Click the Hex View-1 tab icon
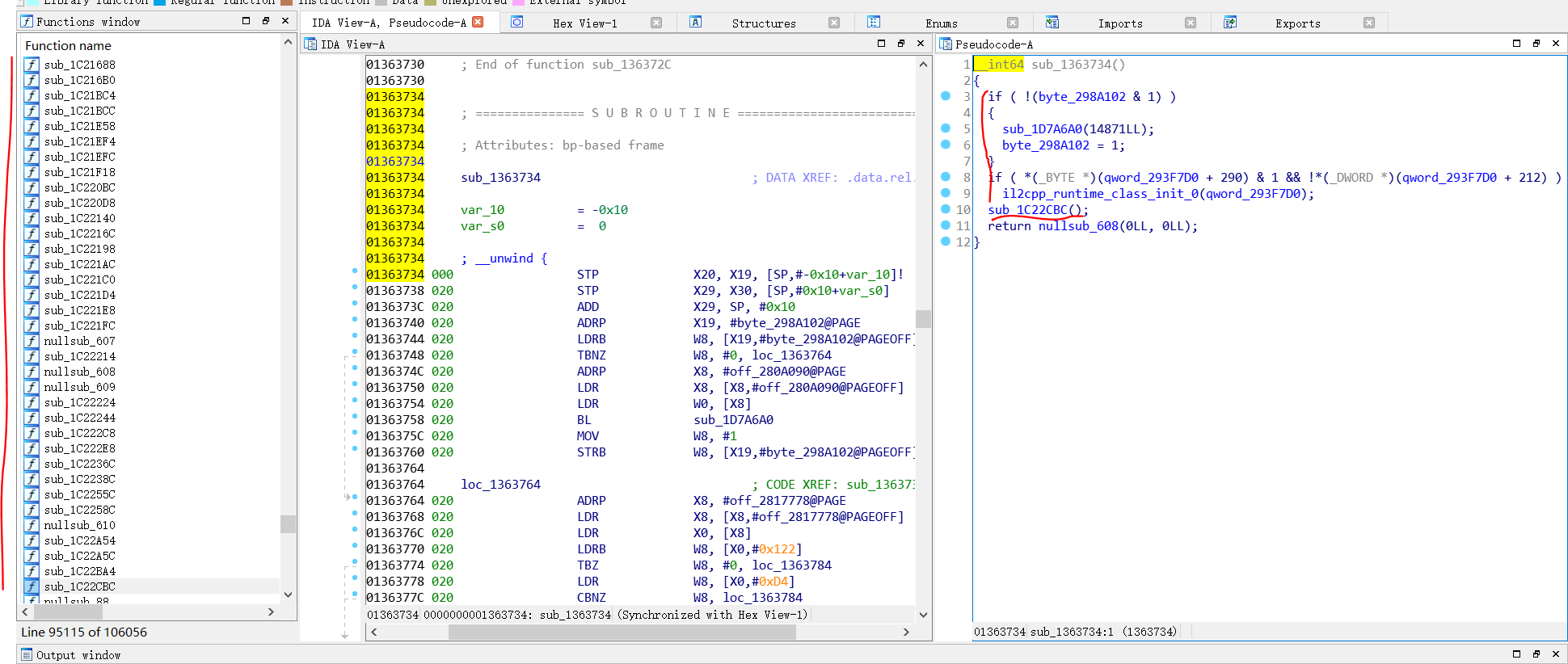The height and width of the screenshot is (664, 1568). click(x=517, y=23)
